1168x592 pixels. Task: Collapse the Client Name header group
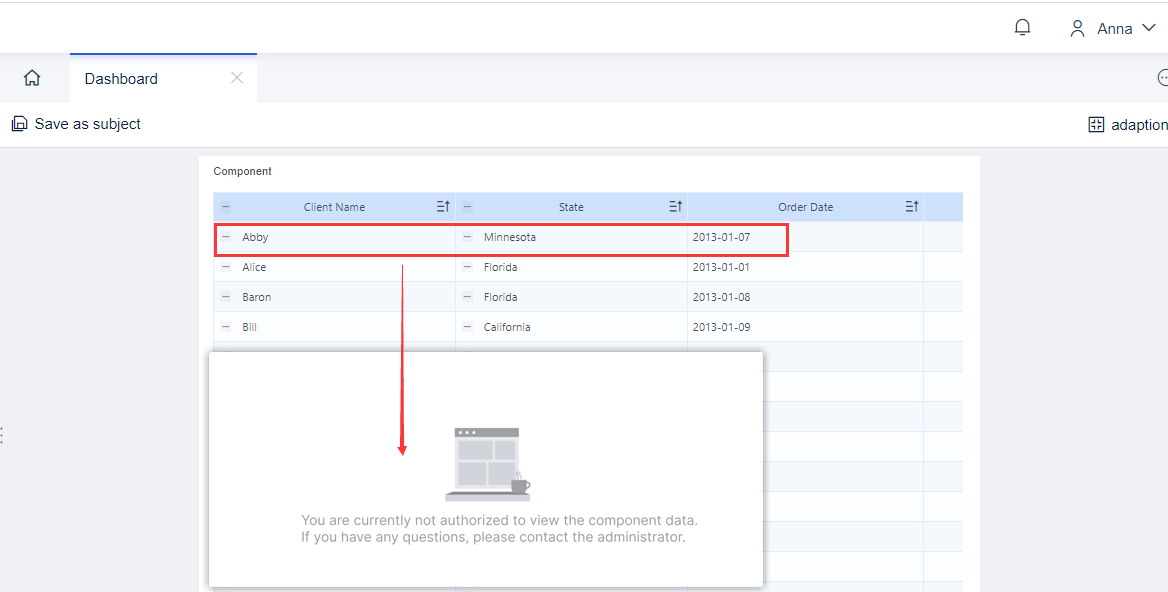226,206
